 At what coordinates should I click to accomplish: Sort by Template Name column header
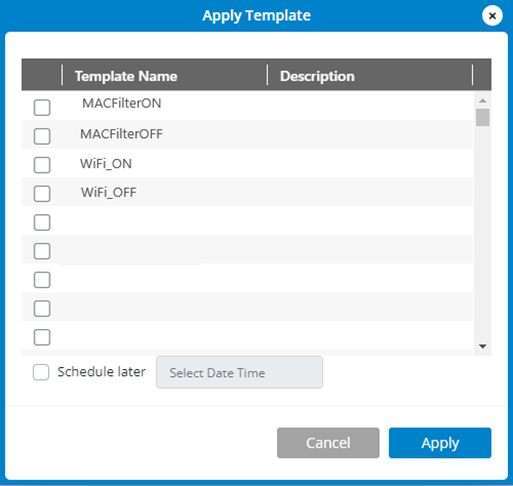126,76
